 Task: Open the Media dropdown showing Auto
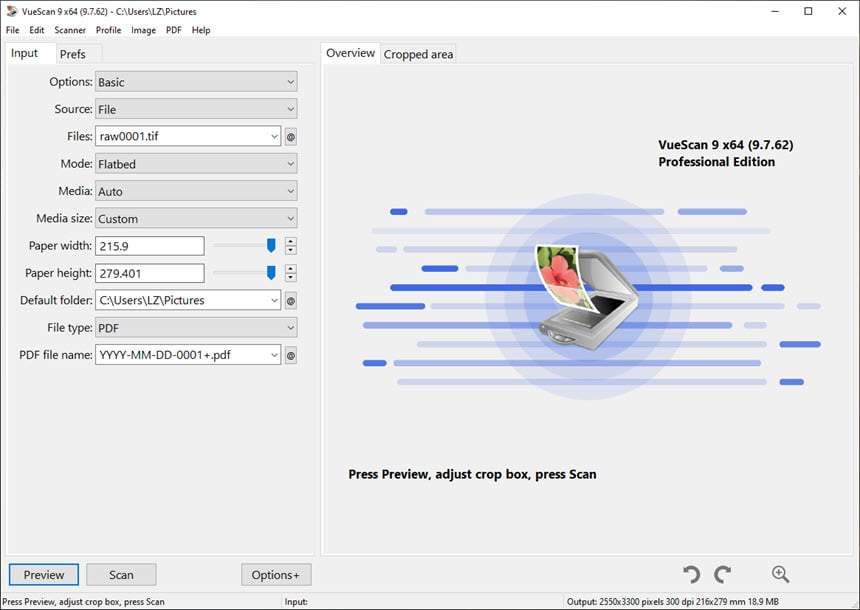pyautogui.click(x=196, y=191)
